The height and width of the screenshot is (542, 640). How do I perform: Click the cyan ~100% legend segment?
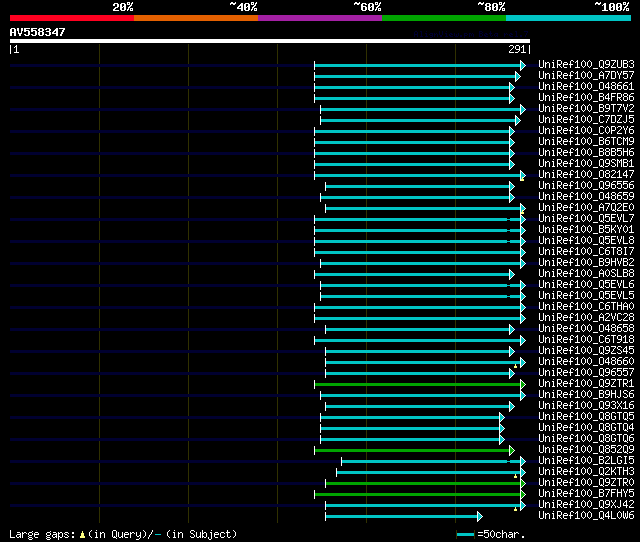pos(568,18)
